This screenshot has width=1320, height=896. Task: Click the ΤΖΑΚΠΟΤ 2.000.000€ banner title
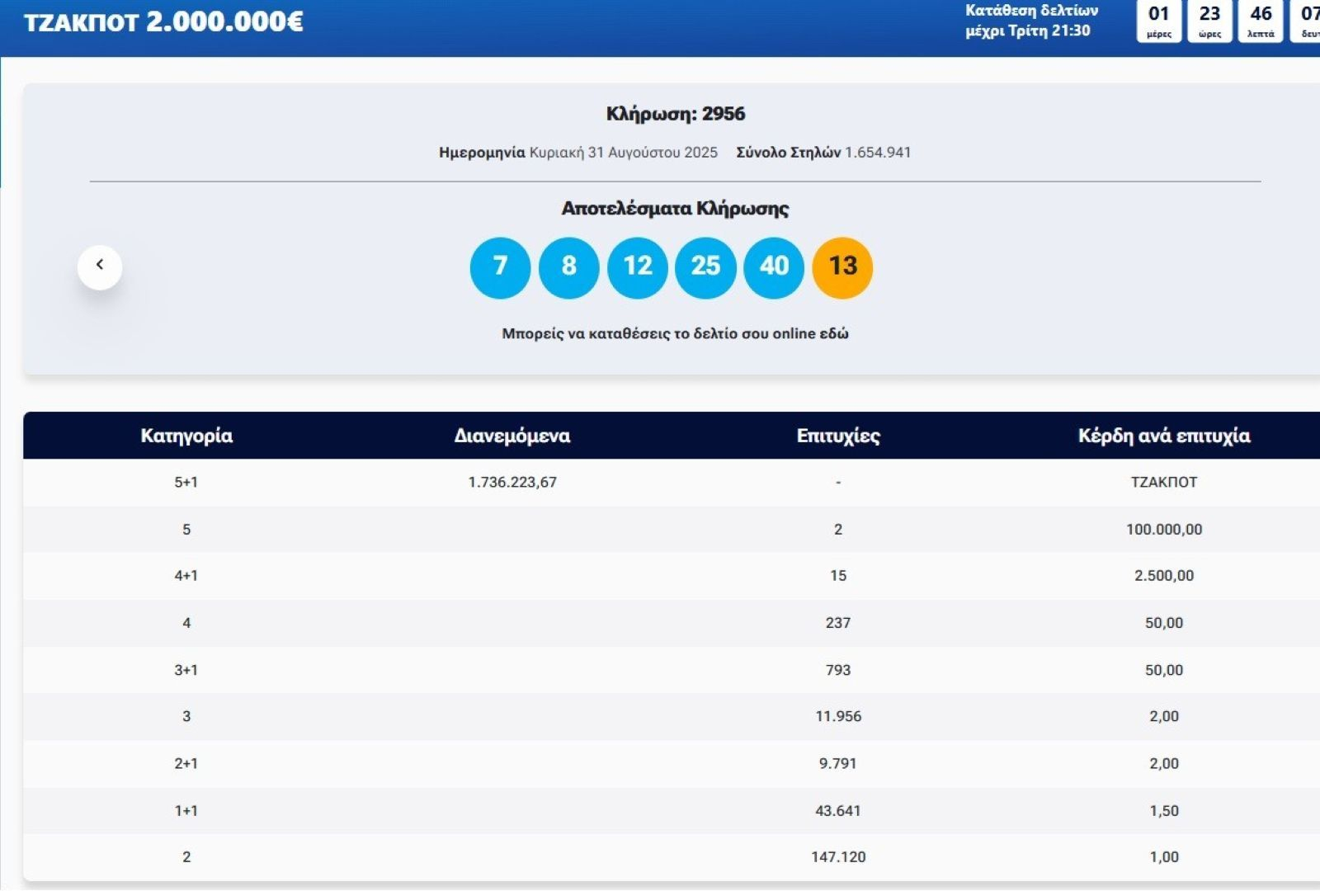click(x=163, y=22)
